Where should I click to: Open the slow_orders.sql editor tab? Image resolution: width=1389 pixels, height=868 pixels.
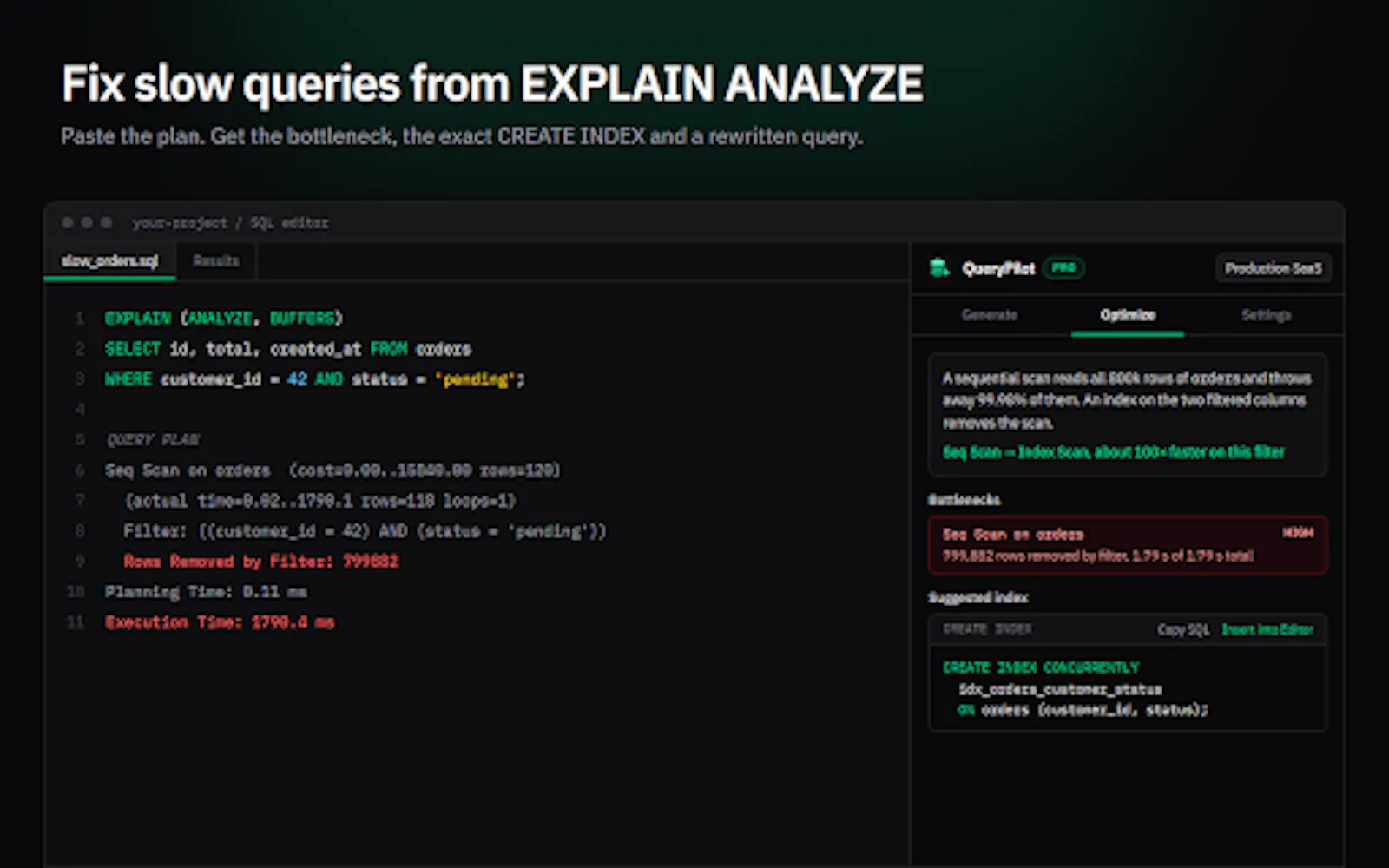pyautogui.click(x=110, y=260)
